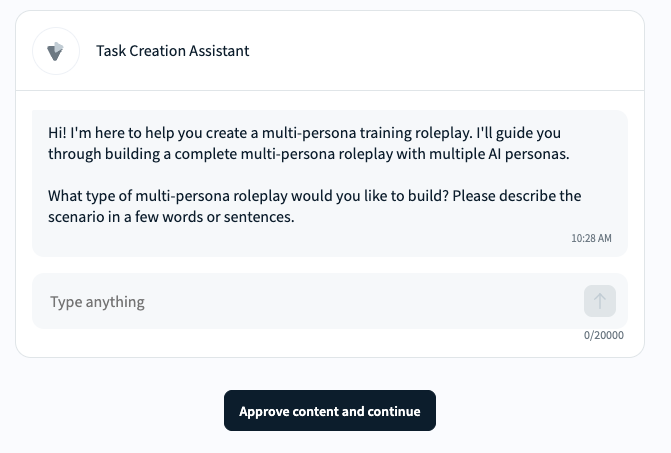
Task: Click the word "continue" on the bottom button
Action: (394, 411)
